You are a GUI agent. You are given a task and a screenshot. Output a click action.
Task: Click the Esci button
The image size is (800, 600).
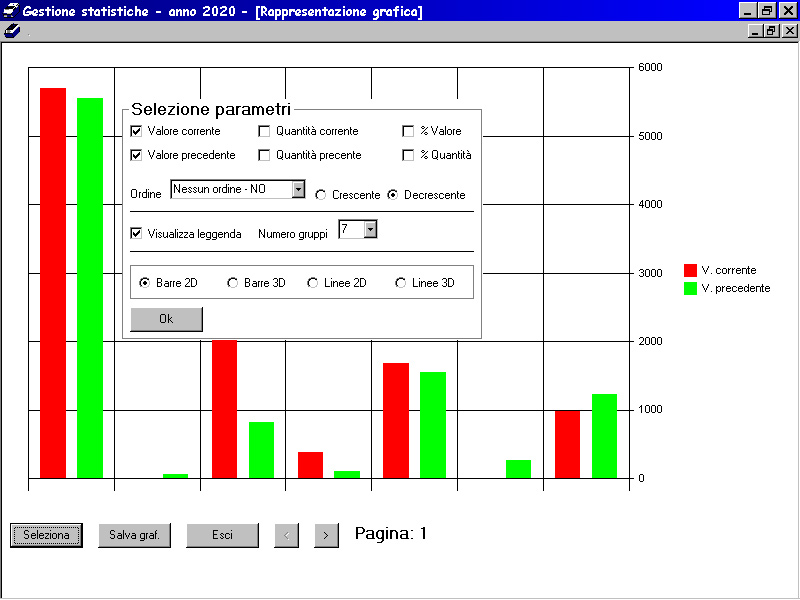pyautogui.click(x=222, y=535)
